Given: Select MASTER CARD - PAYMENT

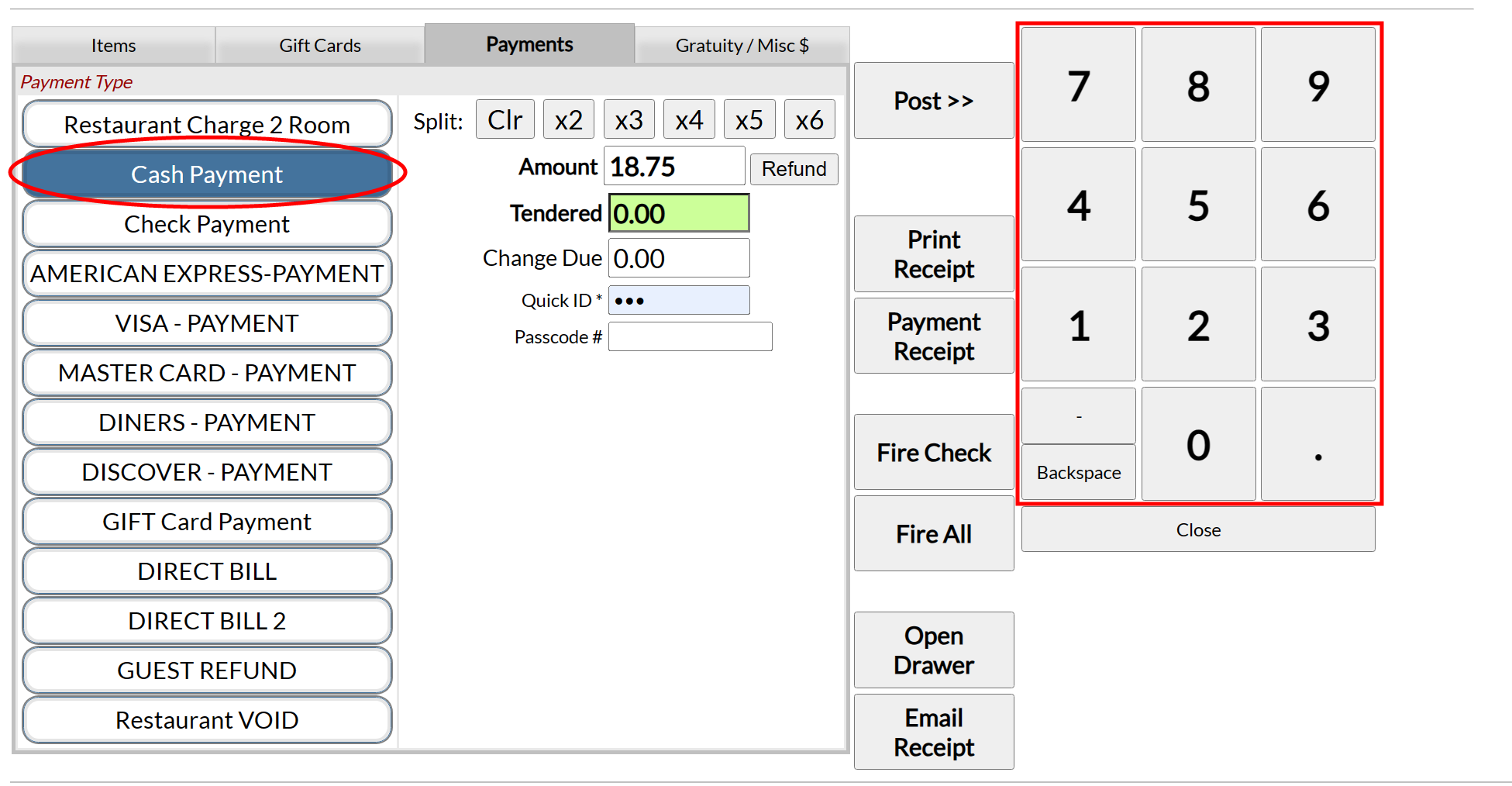Looking at the screenshot, I should click(x=207, y=372).
